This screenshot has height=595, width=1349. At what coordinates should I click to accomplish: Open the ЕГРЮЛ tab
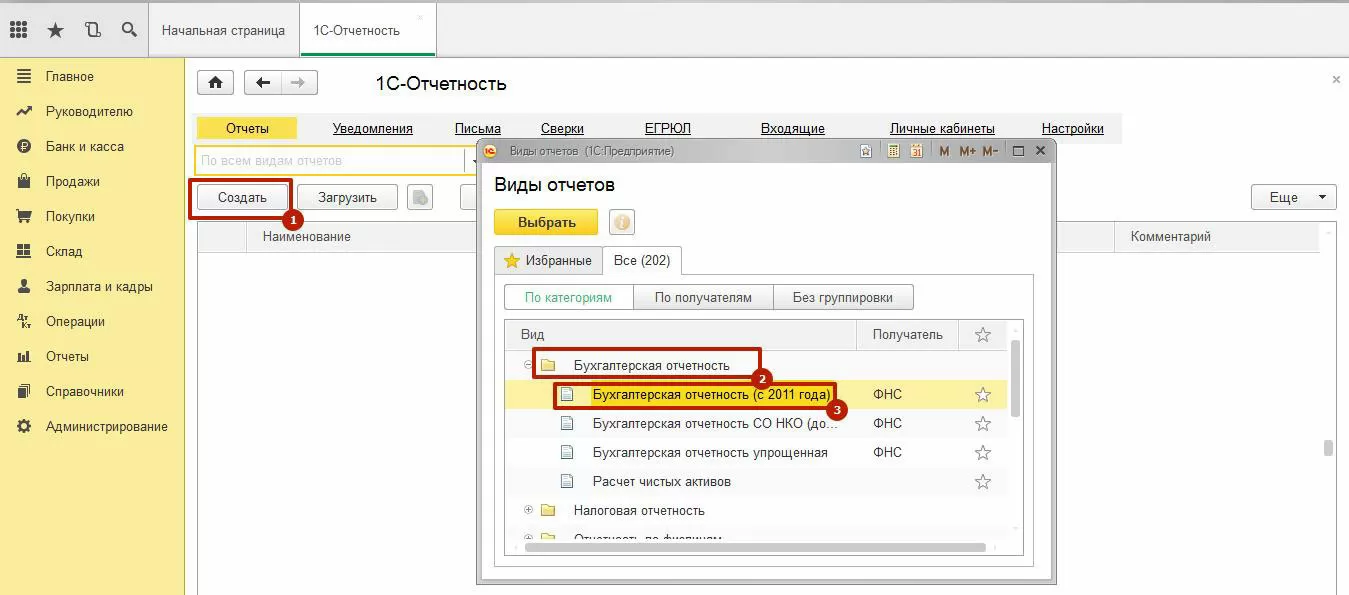668,128
